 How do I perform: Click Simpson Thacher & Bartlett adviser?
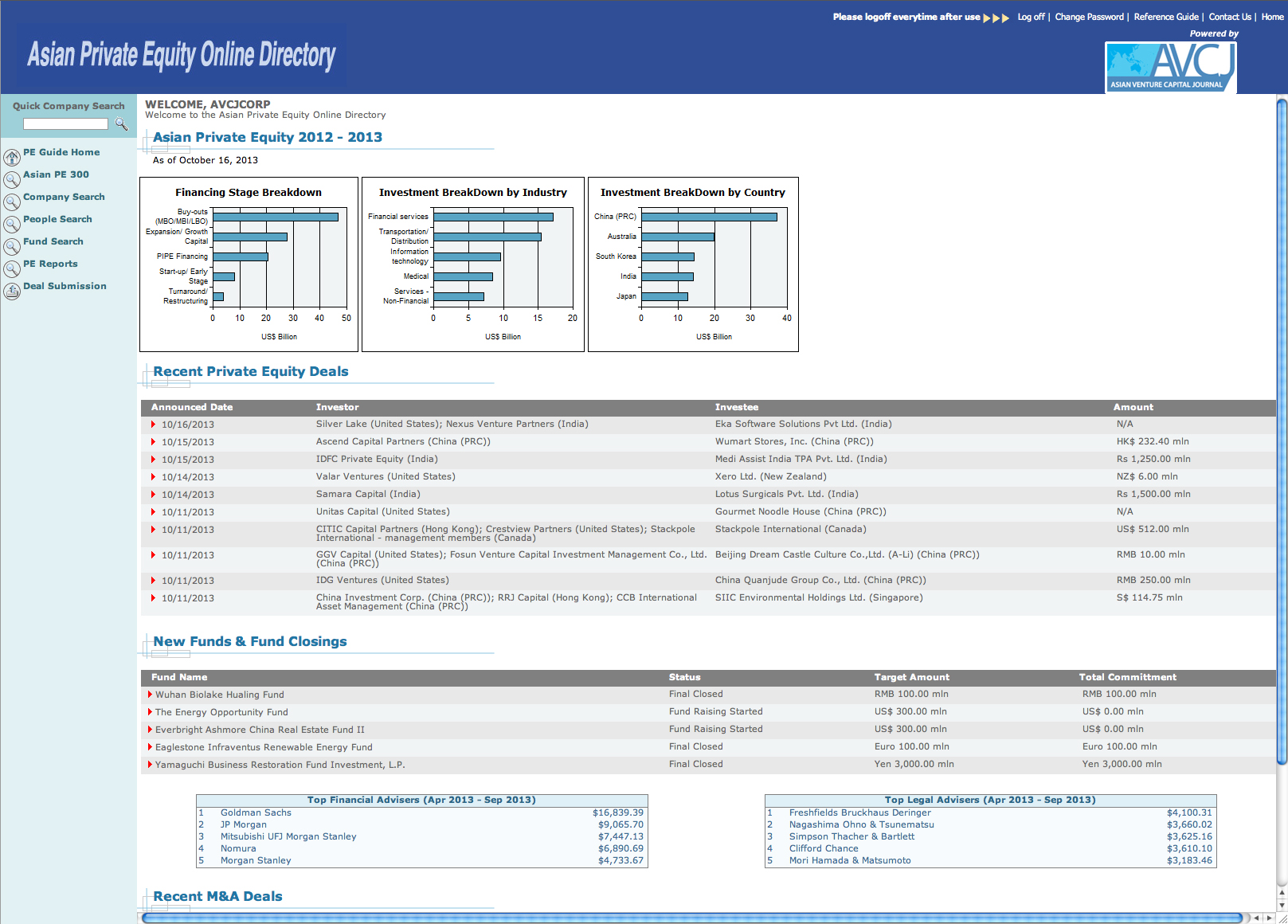(x=851, y=837)
